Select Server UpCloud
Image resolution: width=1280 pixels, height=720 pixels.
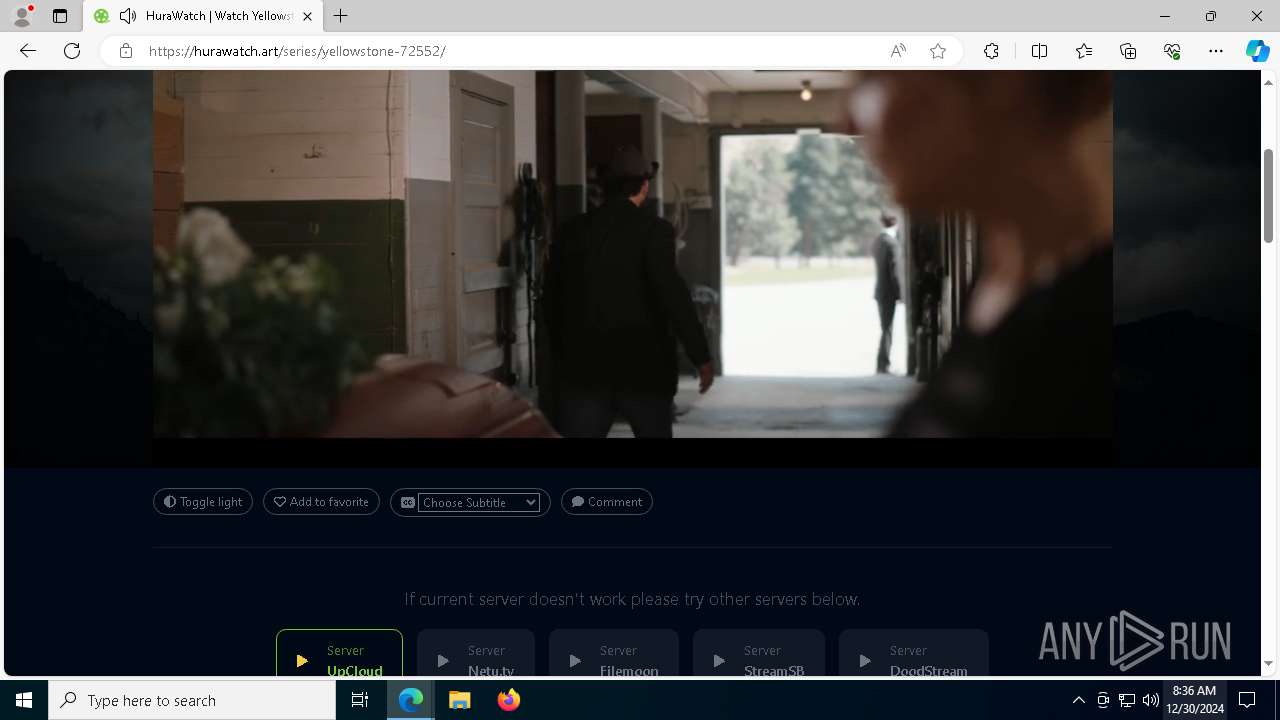[339, 653]
